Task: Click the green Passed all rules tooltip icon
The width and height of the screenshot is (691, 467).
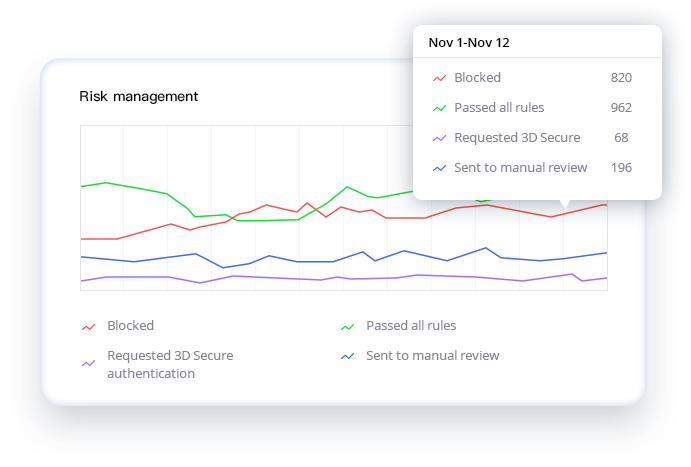Action: (x=439, y=108)
